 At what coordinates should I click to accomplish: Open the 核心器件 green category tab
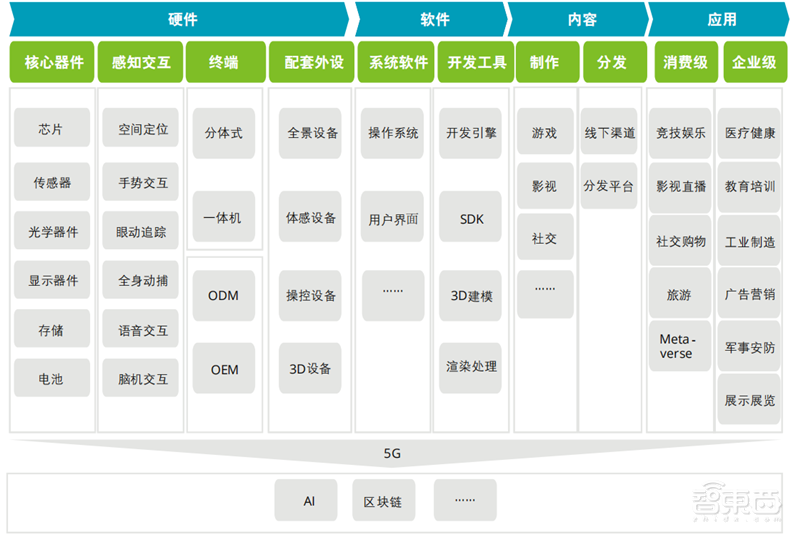point(52,62)
